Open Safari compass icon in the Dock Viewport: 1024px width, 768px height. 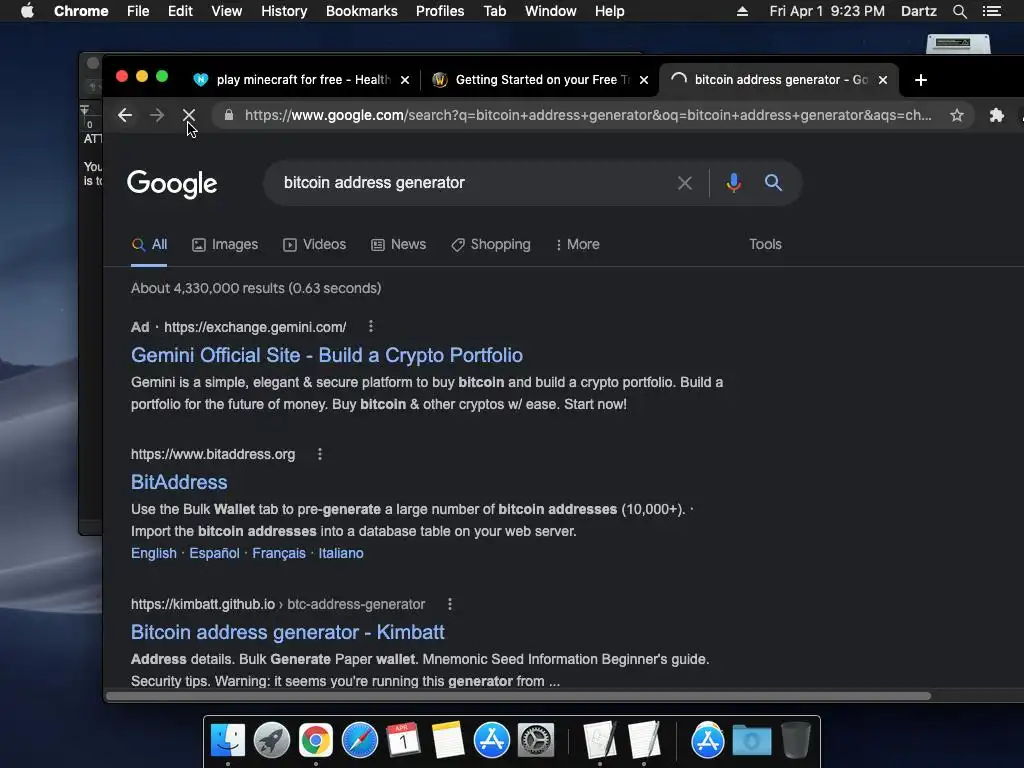coord(359,740)
